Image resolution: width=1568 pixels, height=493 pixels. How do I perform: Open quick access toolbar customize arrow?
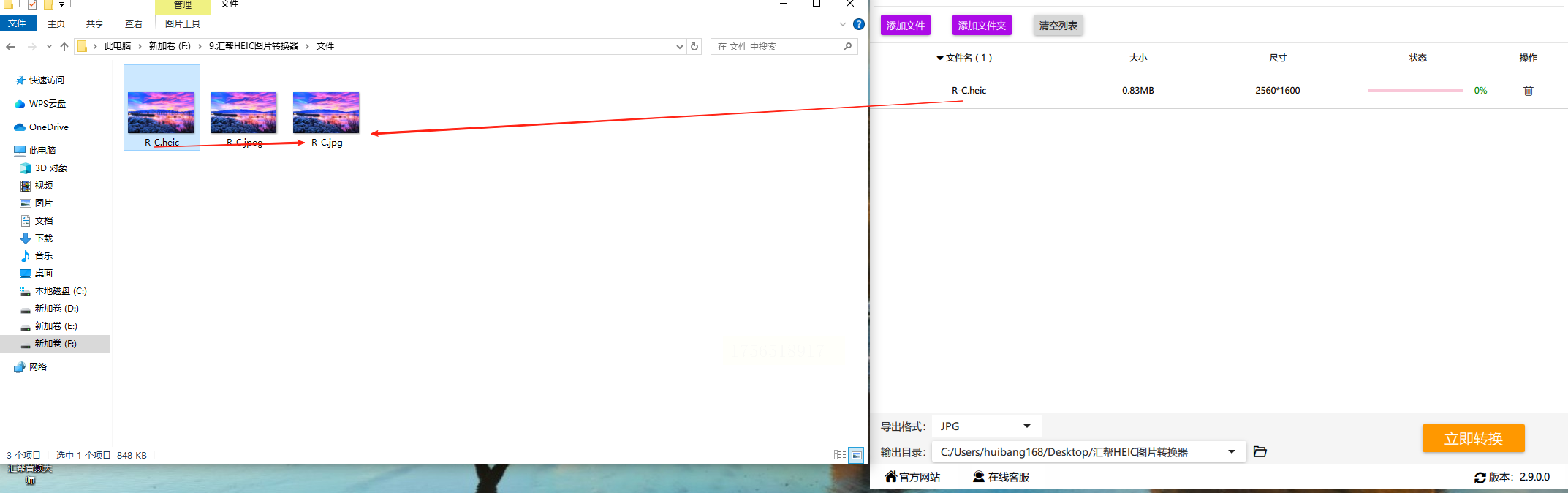click(x=62, y=4)
